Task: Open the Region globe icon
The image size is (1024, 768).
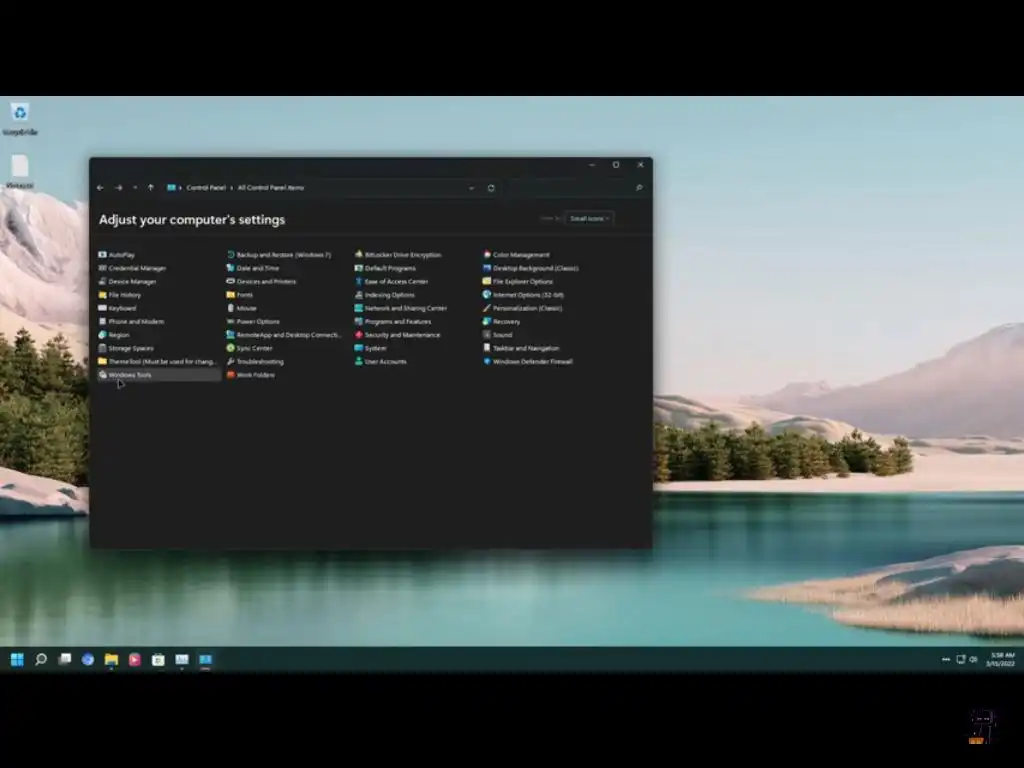Action: tap(103, 334)
